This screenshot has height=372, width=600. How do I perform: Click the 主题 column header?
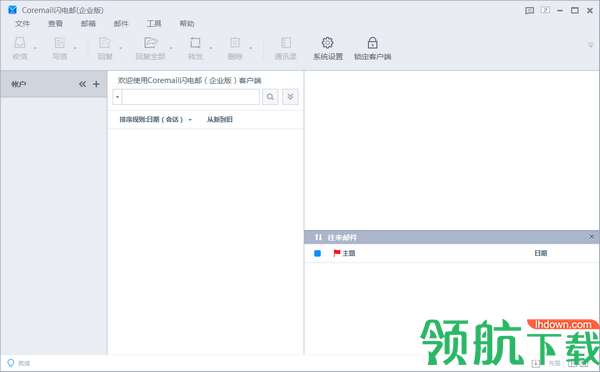click(x=349, y=253)
